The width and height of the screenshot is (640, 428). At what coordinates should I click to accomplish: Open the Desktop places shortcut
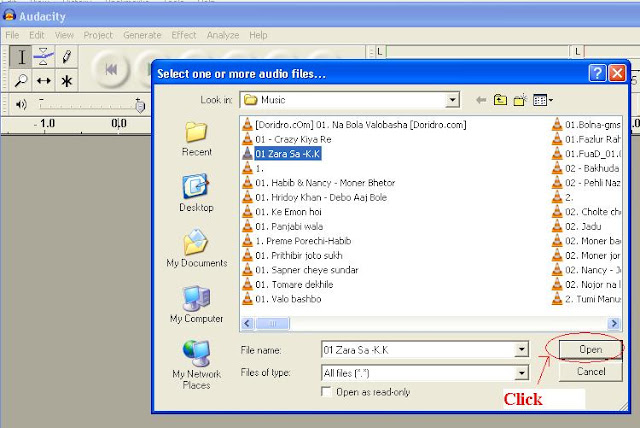click(197, 193)
